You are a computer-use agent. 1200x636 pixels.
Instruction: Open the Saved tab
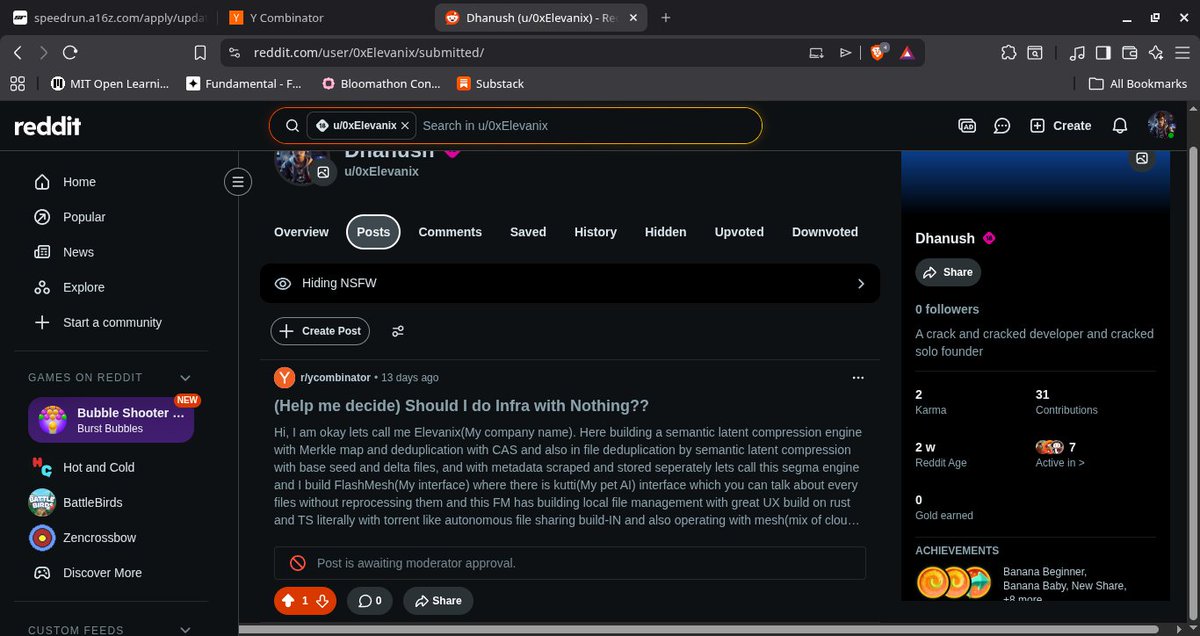(x=528, y=232)
